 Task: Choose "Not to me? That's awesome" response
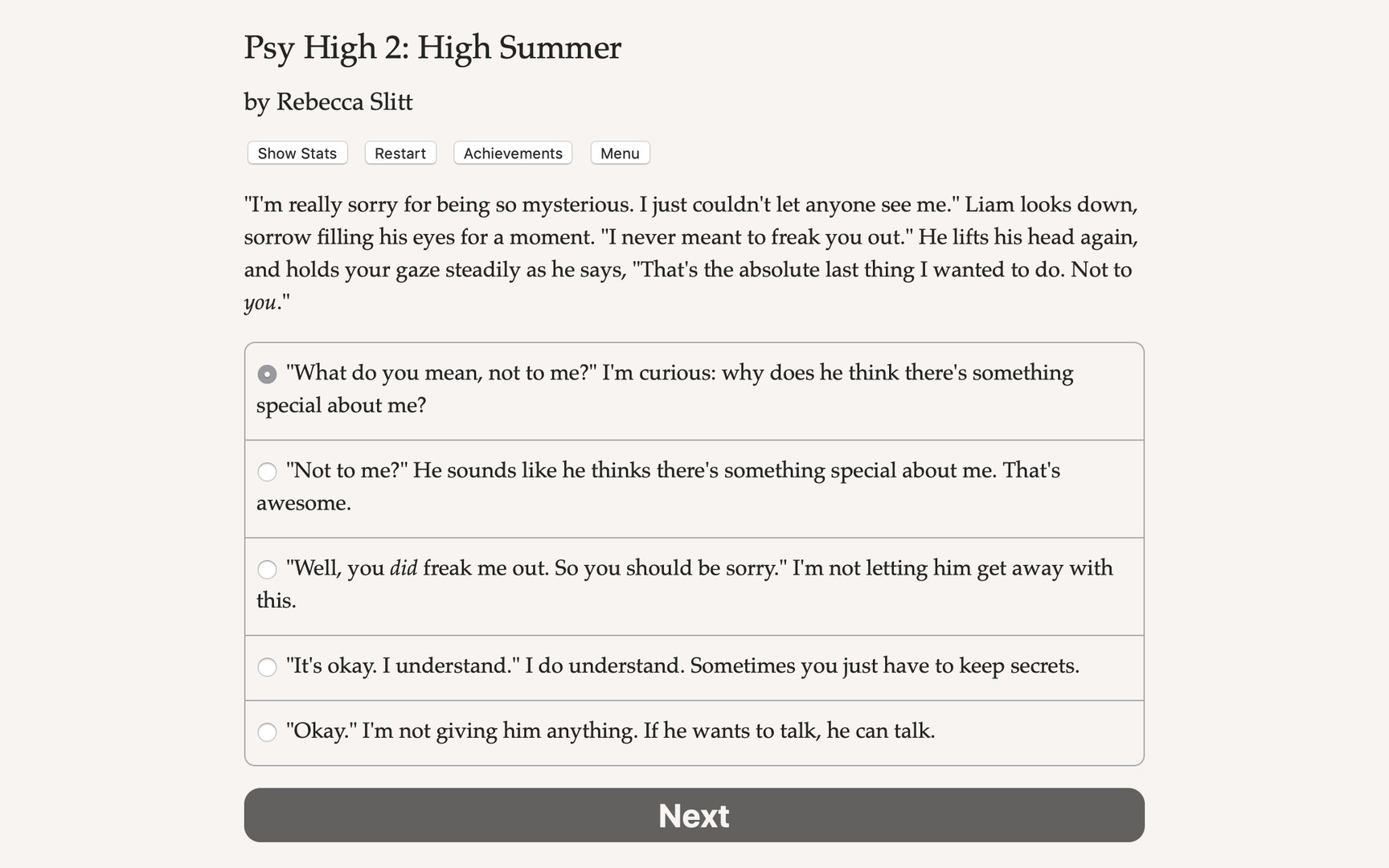[694, 488]
